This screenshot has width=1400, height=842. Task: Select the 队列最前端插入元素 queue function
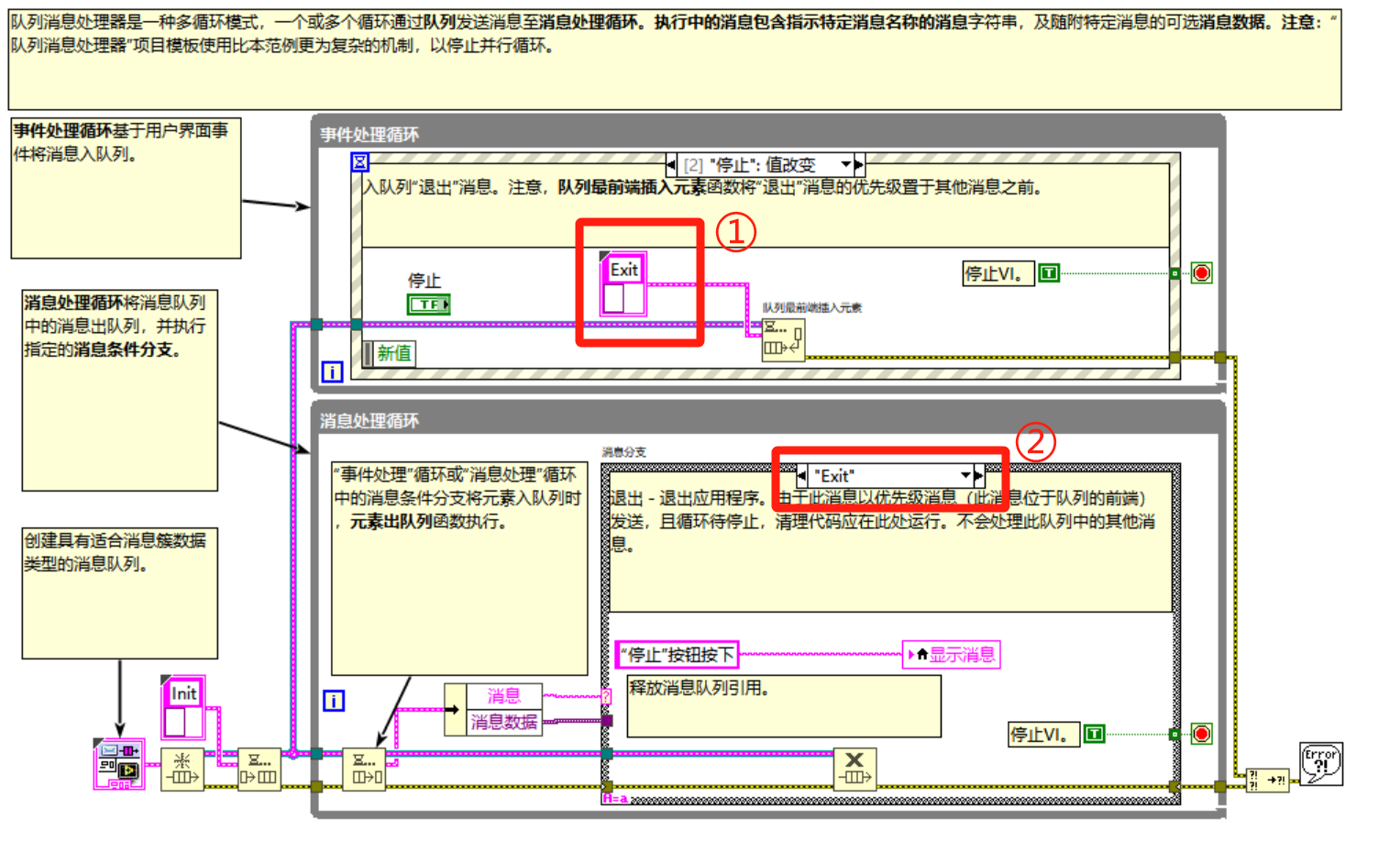point(784,338)
